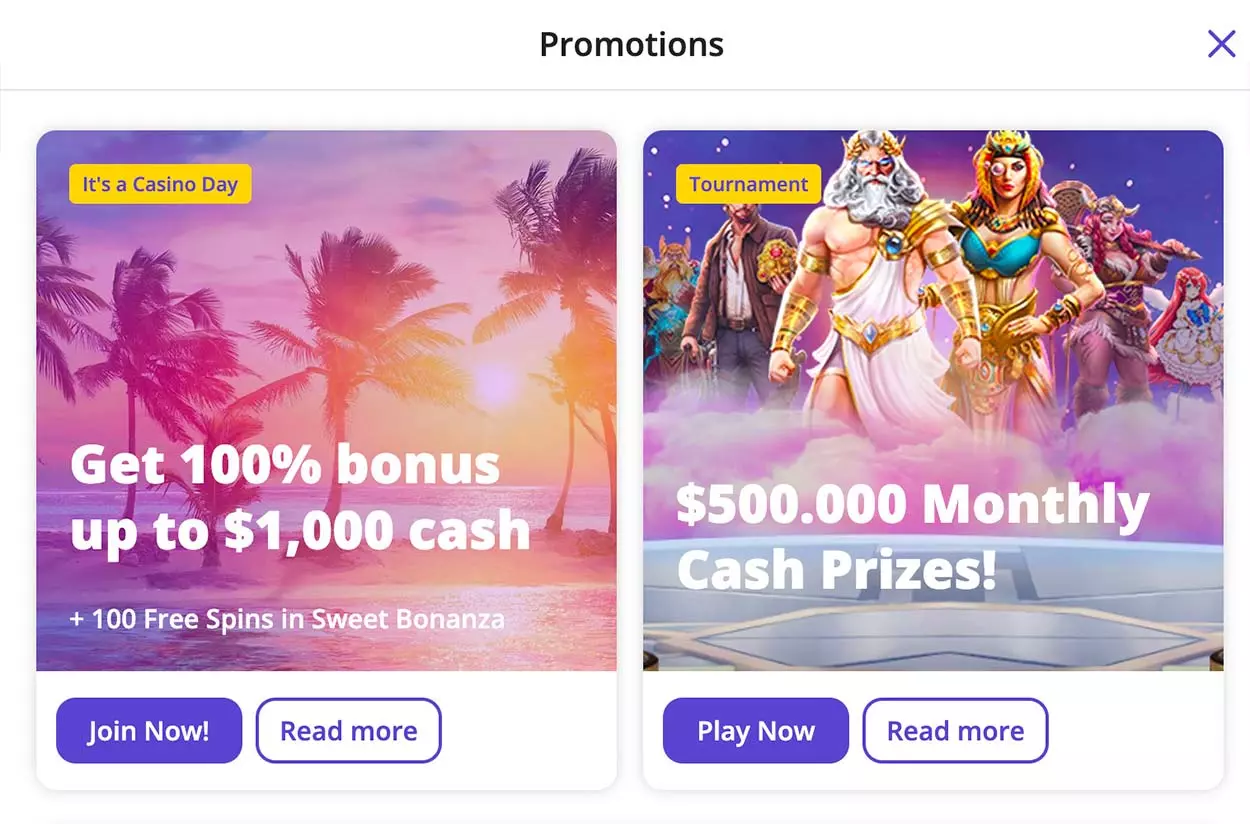Select the It's a Casino Day badge
The image size is (1250, 824).
(160, 184)
